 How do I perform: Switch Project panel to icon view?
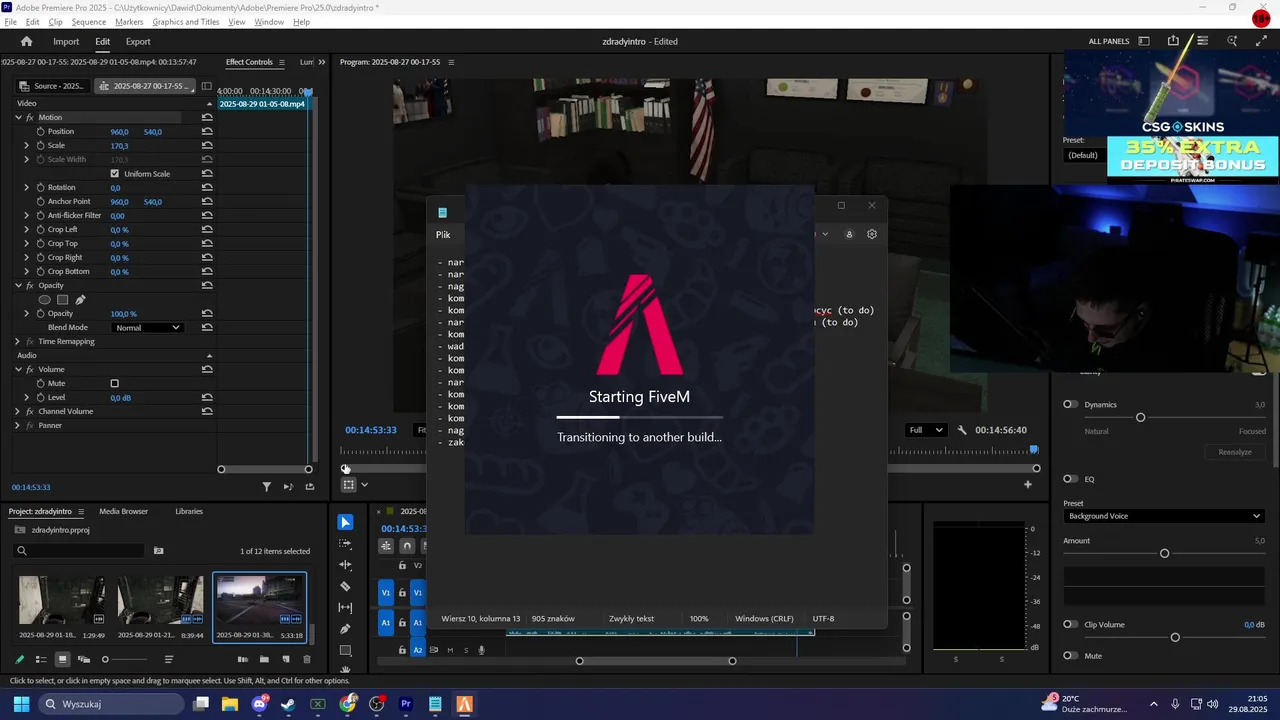pyautogui.click(x=62, y=659)
